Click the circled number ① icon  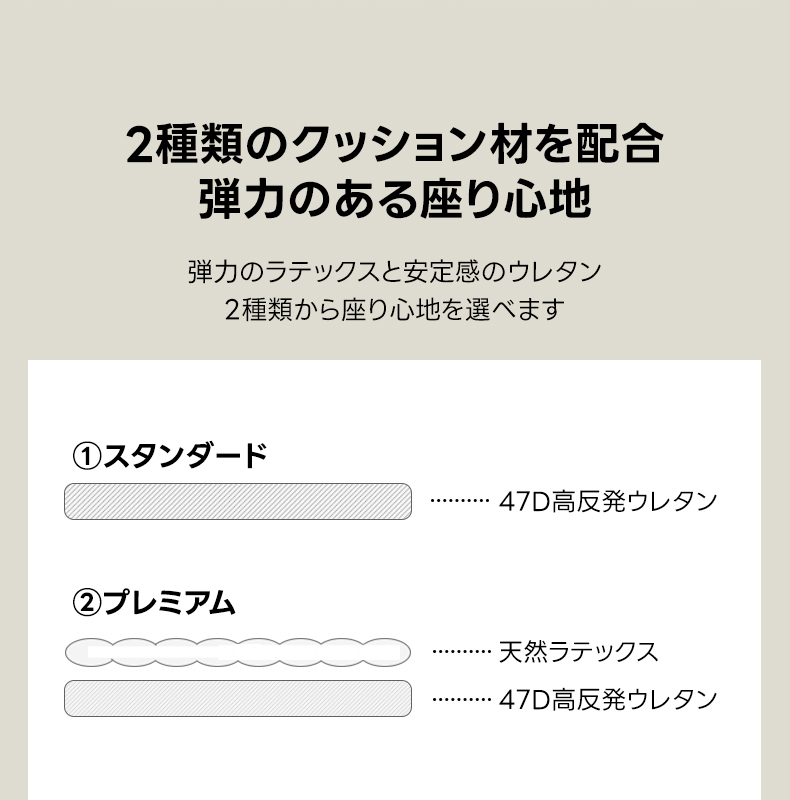point(87,457)
